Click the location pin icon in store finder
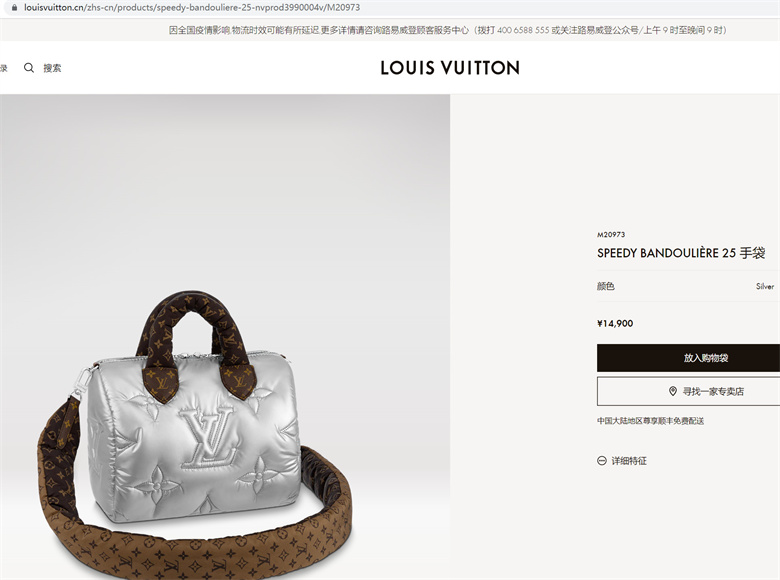Viewport: 780px width, 580px height. [x=673, y=391]
